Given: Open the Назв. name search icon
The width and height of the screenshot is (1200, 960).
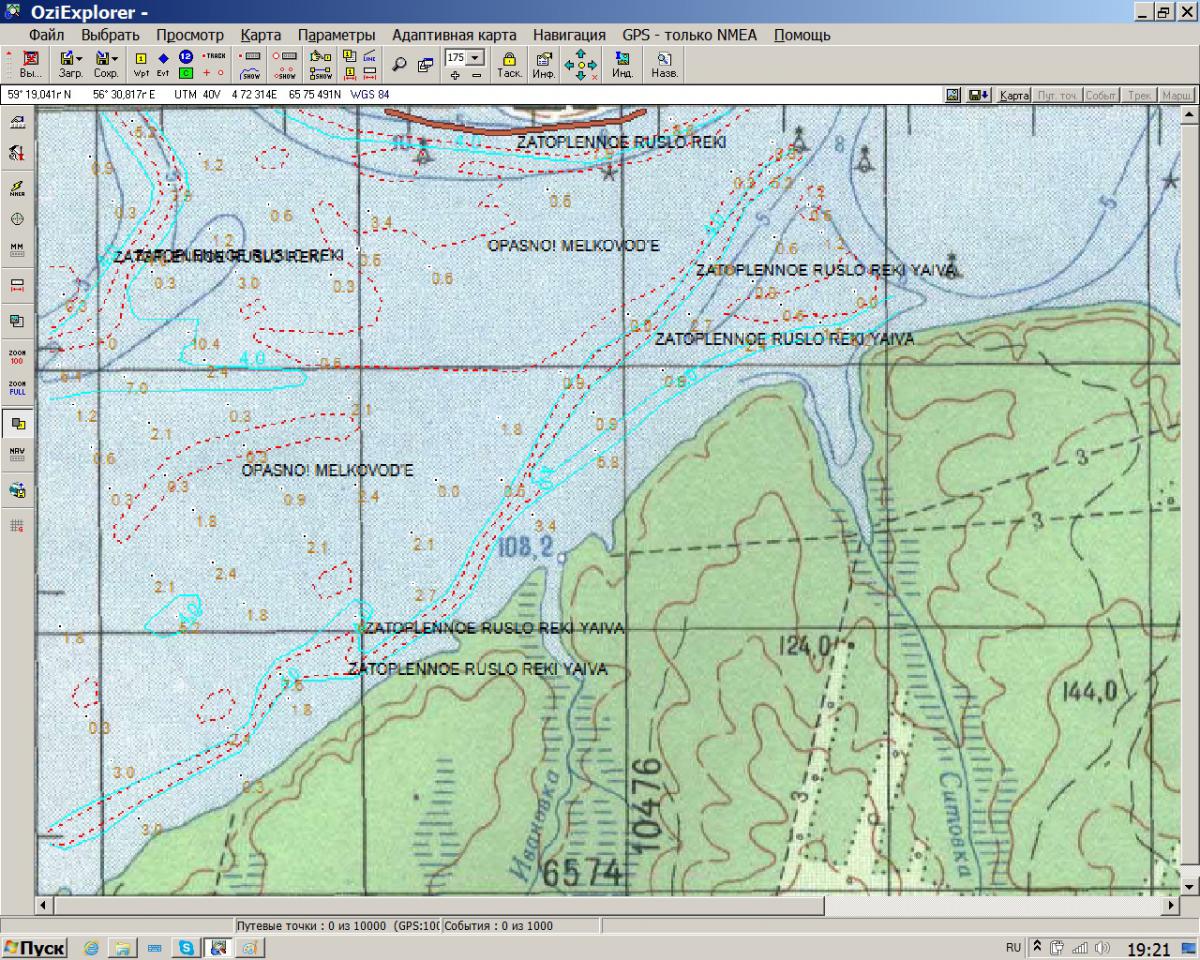Looking at the screenshot, I should tap(664, 64).
